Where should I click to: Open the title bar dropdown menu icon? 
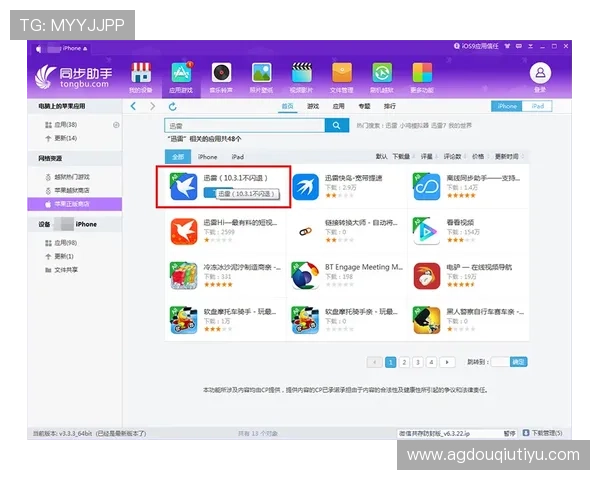click(530, 46)
